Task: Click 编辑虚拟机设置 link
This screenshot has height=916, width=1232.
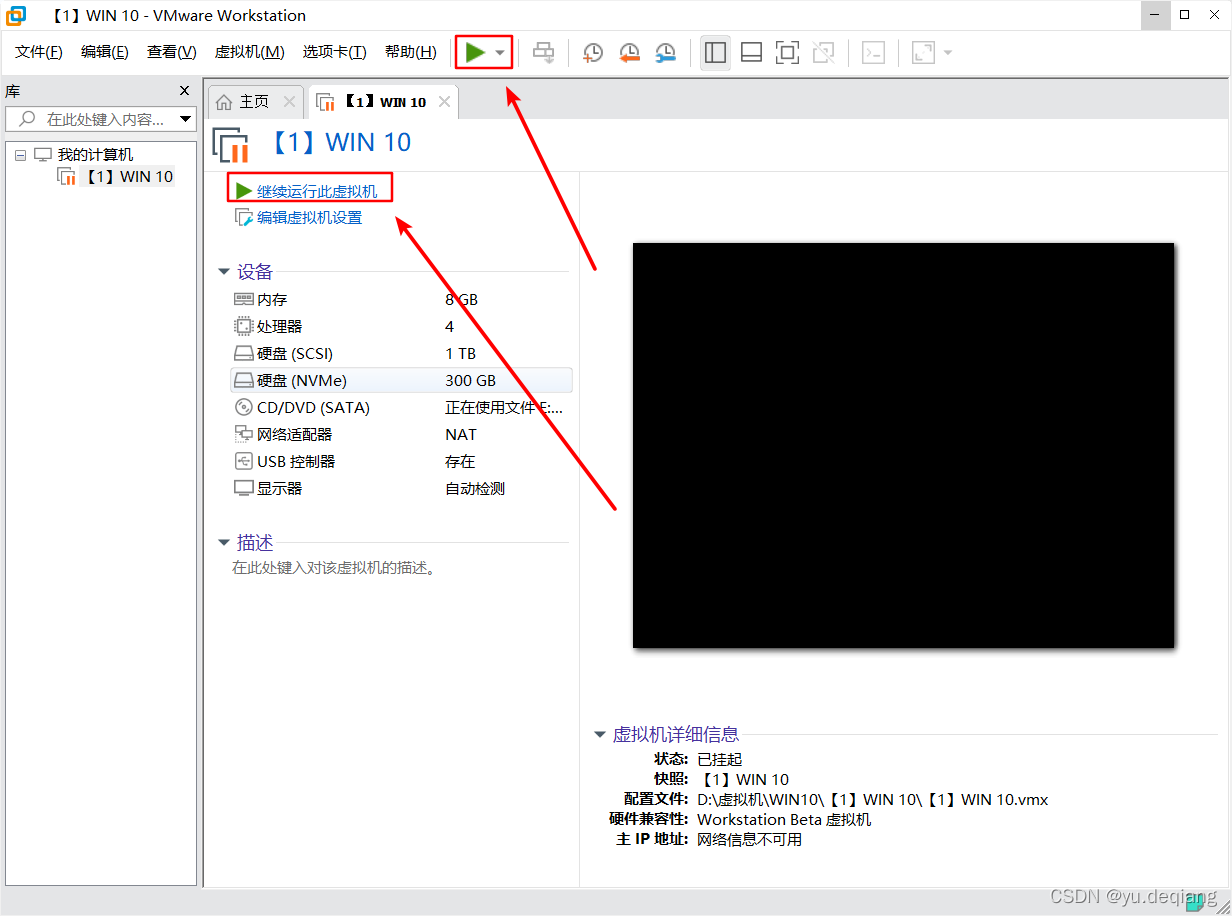Action: (309, 217)
